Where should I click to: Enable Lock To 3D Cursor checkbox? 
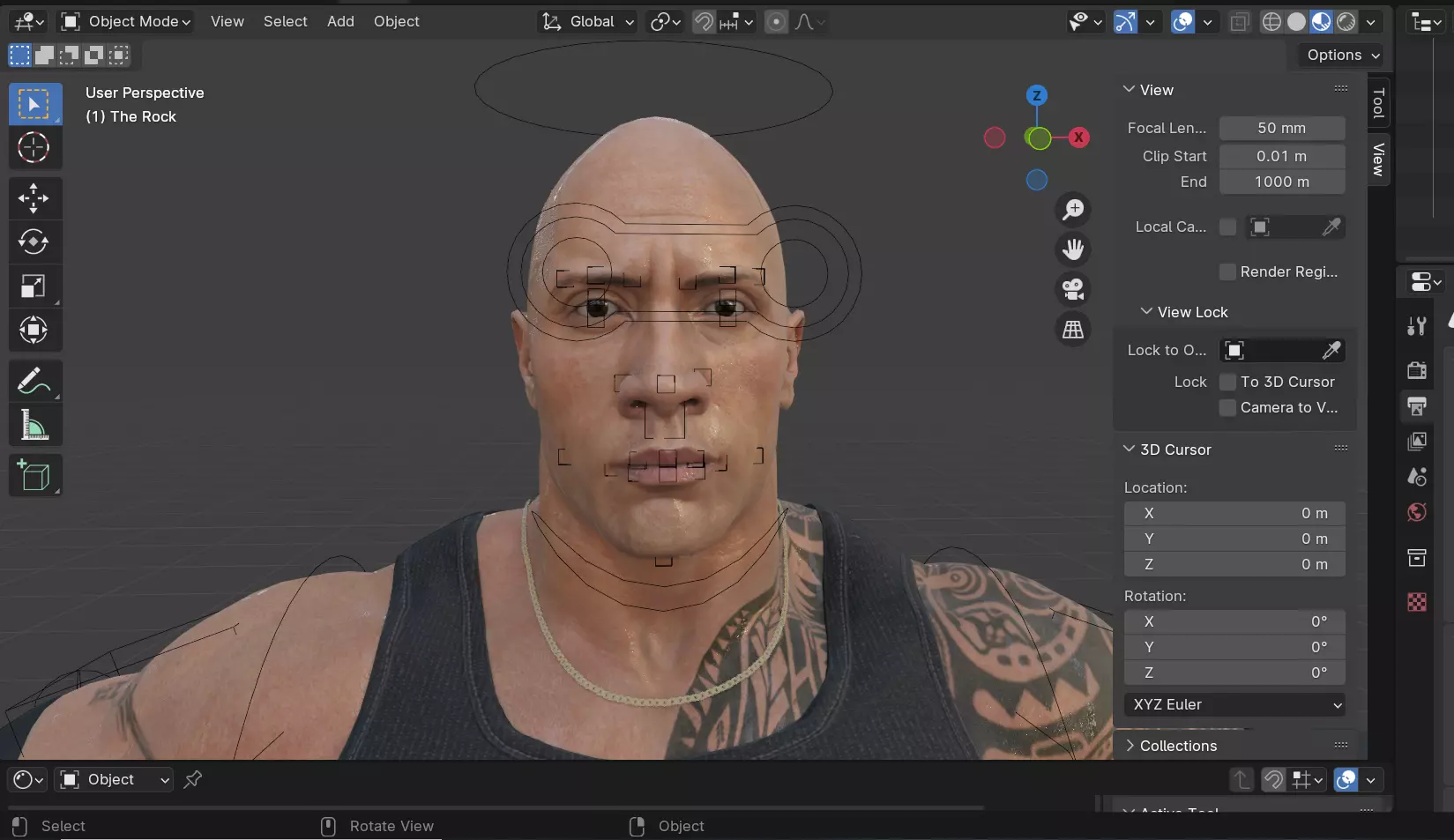click(1227, 382)
